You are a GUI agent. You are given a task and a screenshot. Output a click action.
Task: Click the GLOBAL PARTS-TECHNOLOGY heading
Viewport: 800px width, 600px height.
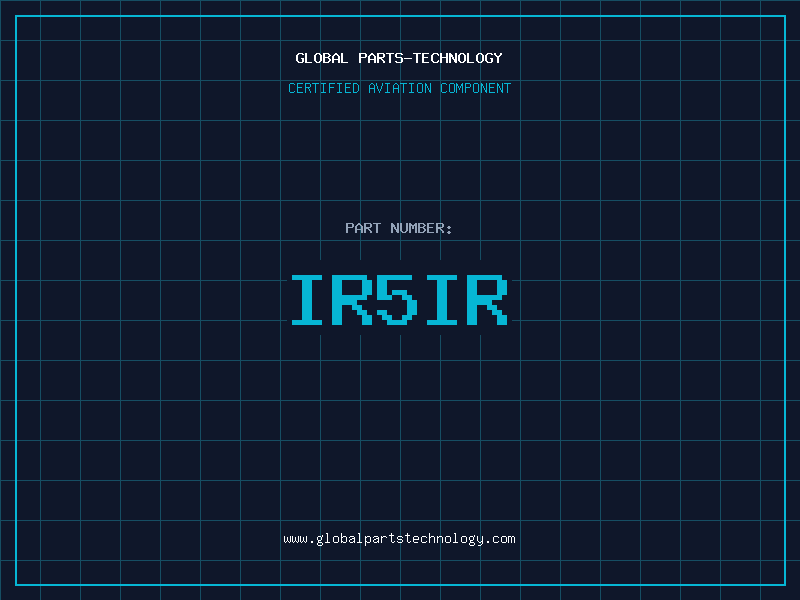[399, 58]
